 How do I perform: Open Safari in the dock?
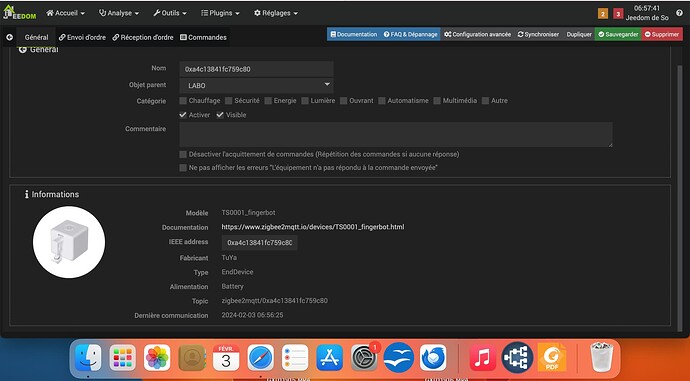coord(261,357)
